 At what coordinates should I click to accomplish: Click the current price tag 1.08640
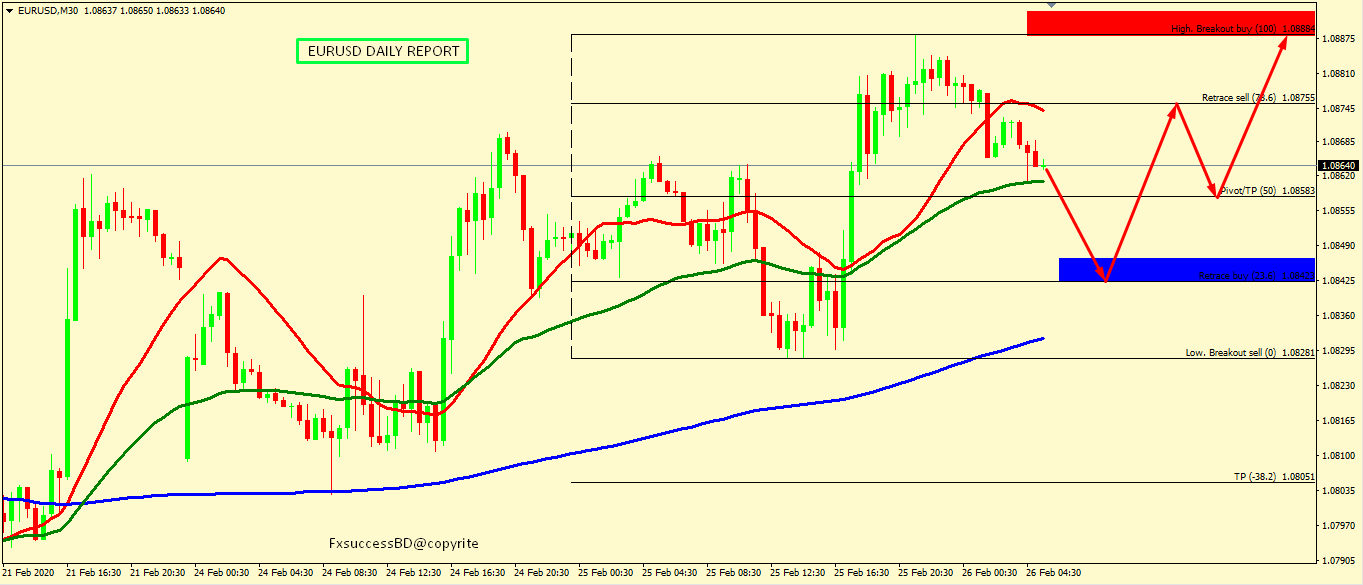point(1338,165)
